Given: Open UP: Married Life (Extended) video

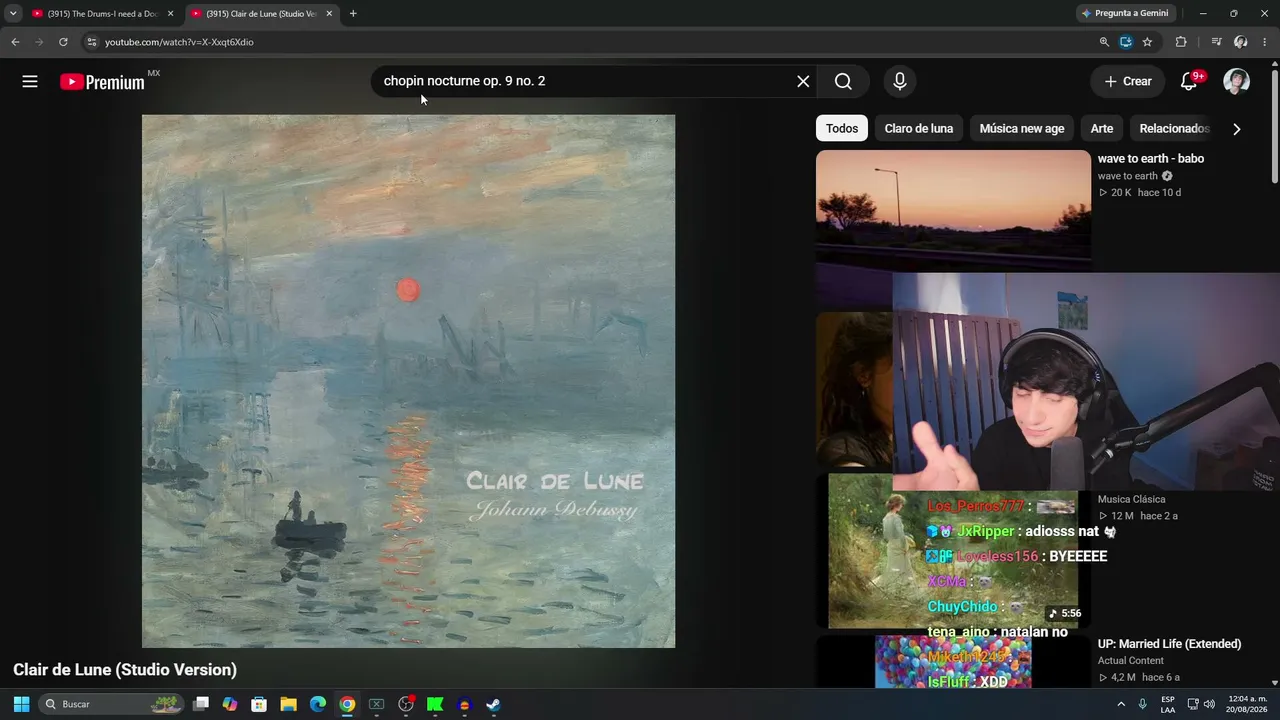Looking at the screenshot, I should tap(1169, 644).
